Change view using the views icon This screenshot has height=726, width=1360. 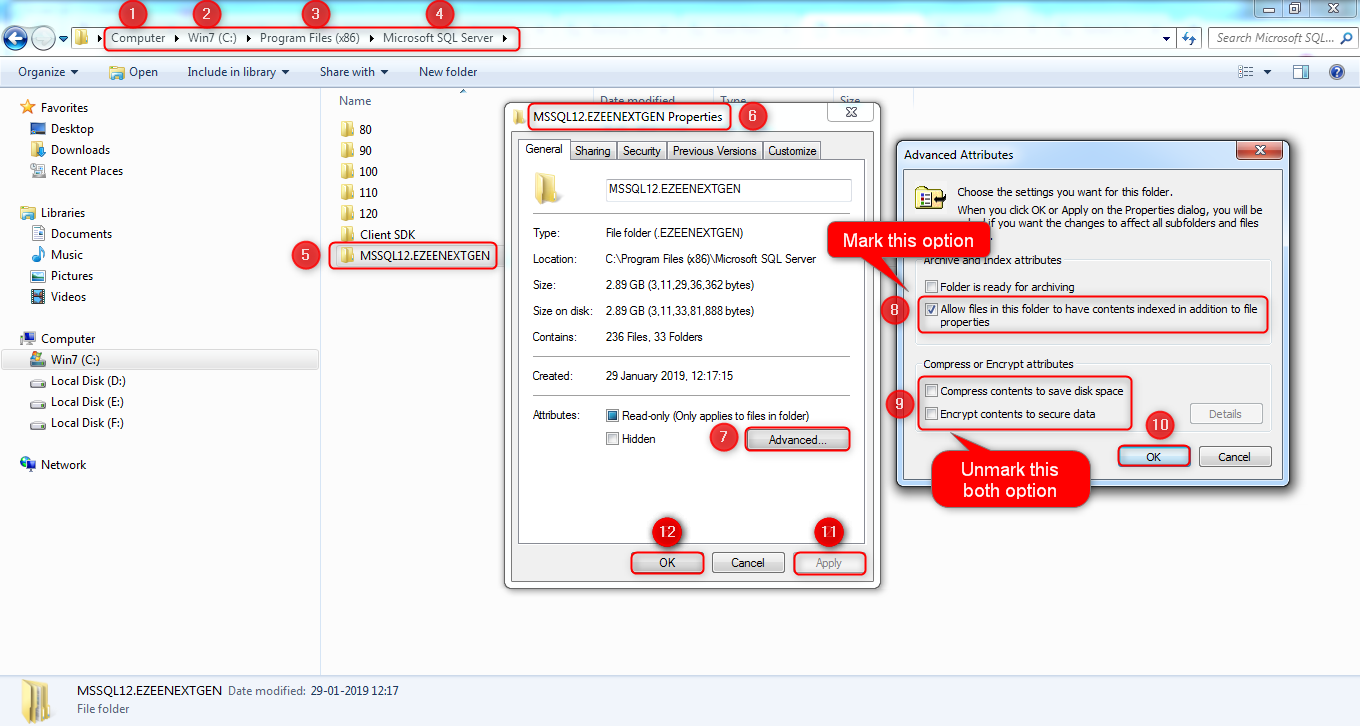[x=1246, y=72]
